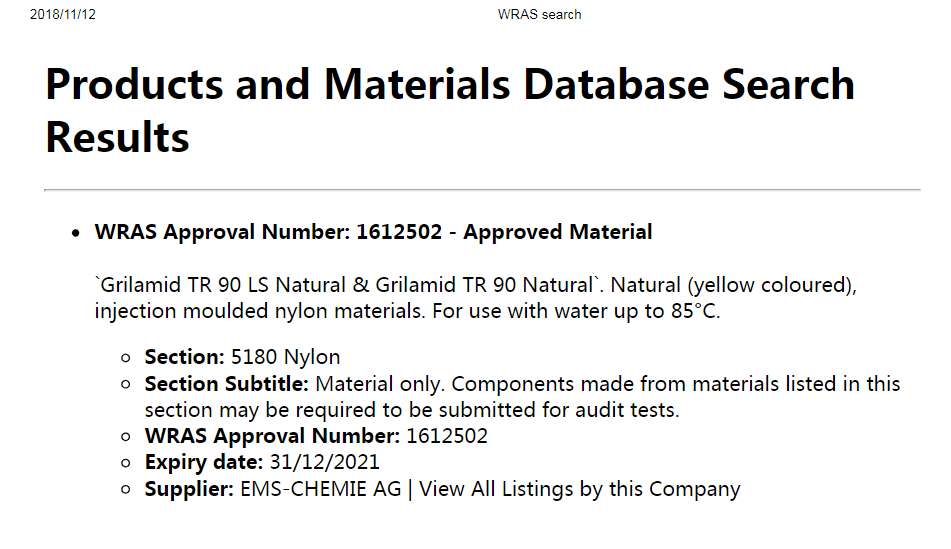Click the solid bullet beside the approval title
This screenshot has height=549, width=951.
pyautogui.click(x=77, y=233)
